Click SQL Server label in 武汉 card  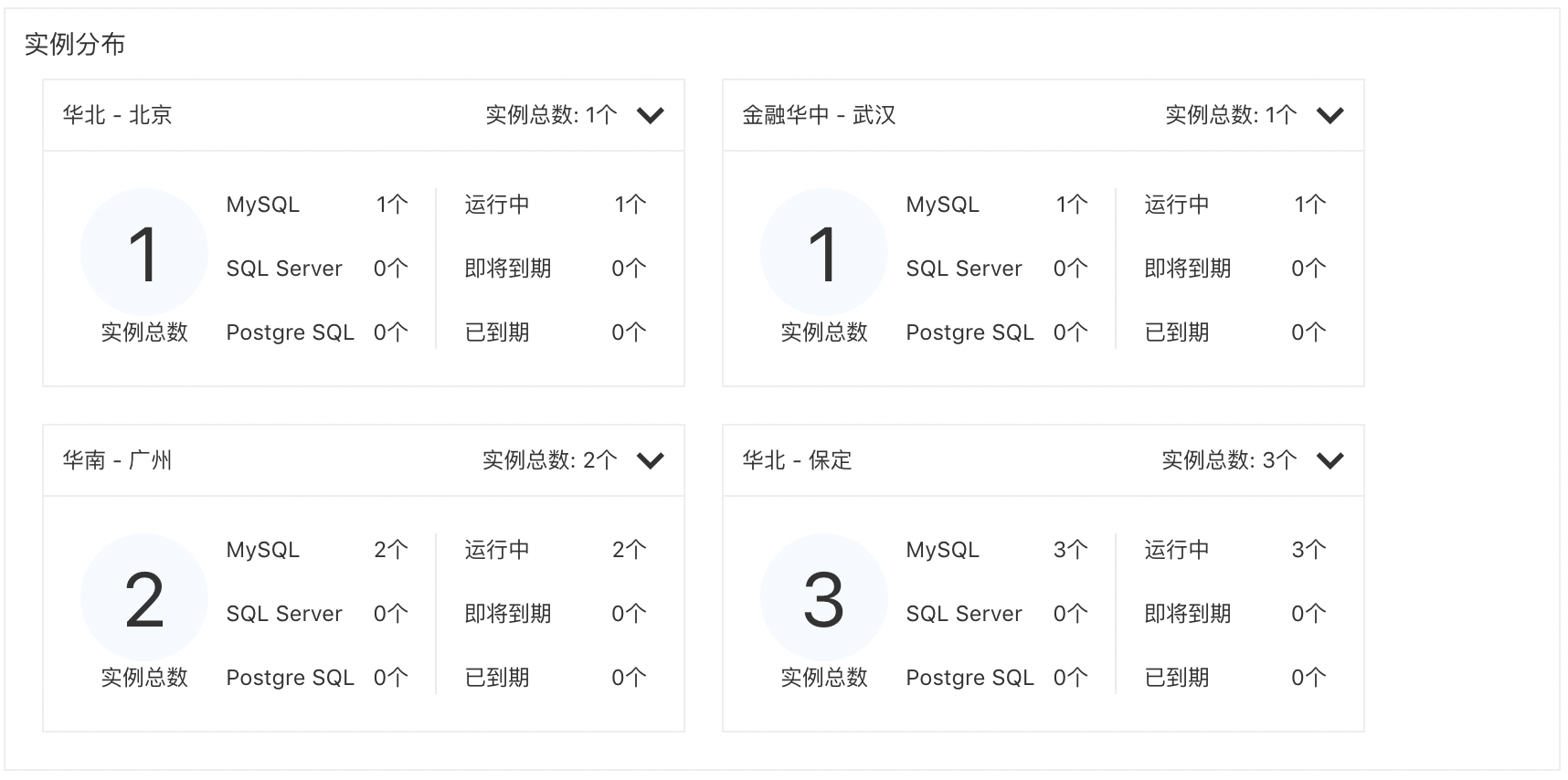pos(964,269)
